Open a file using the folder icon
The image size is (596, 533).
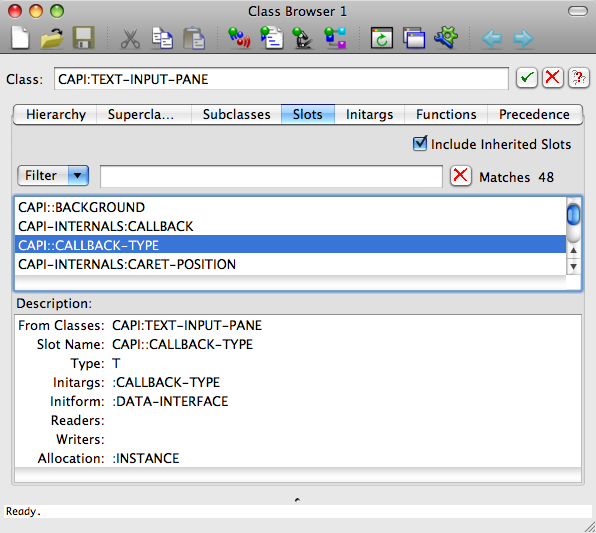coord(52,38)
